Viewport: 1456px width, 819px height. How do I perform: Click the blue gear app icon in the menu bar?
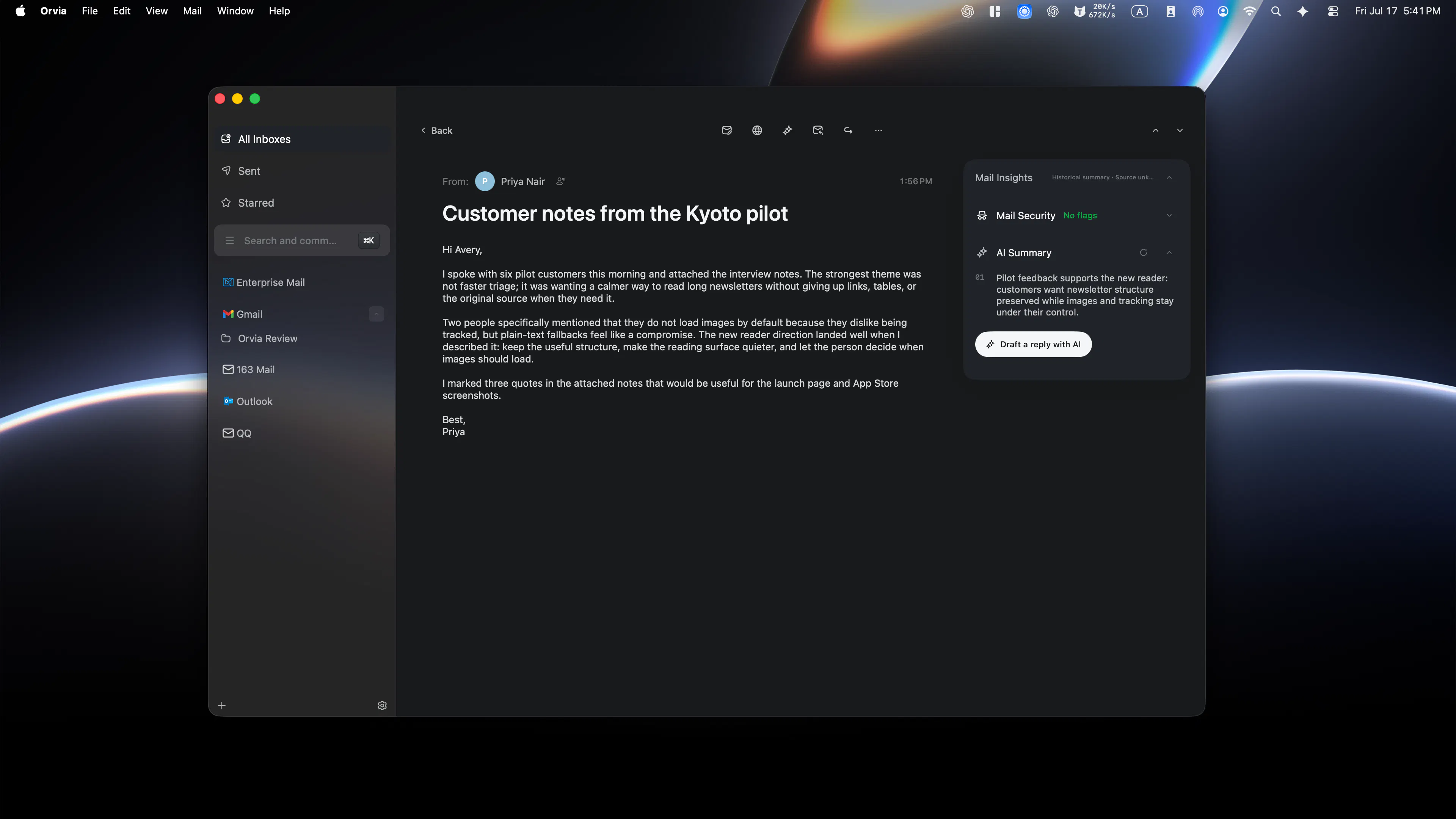coord(1024,11)
